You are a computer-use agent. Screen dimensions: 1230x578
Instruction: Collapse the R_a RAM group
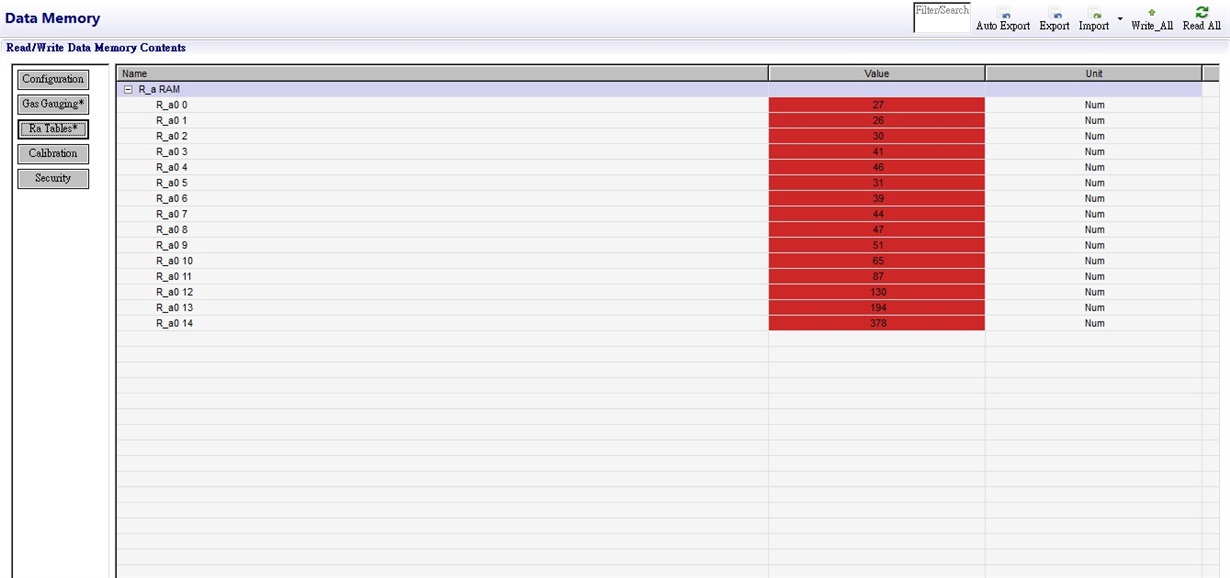pyautogui.click(x=128, y=89)
